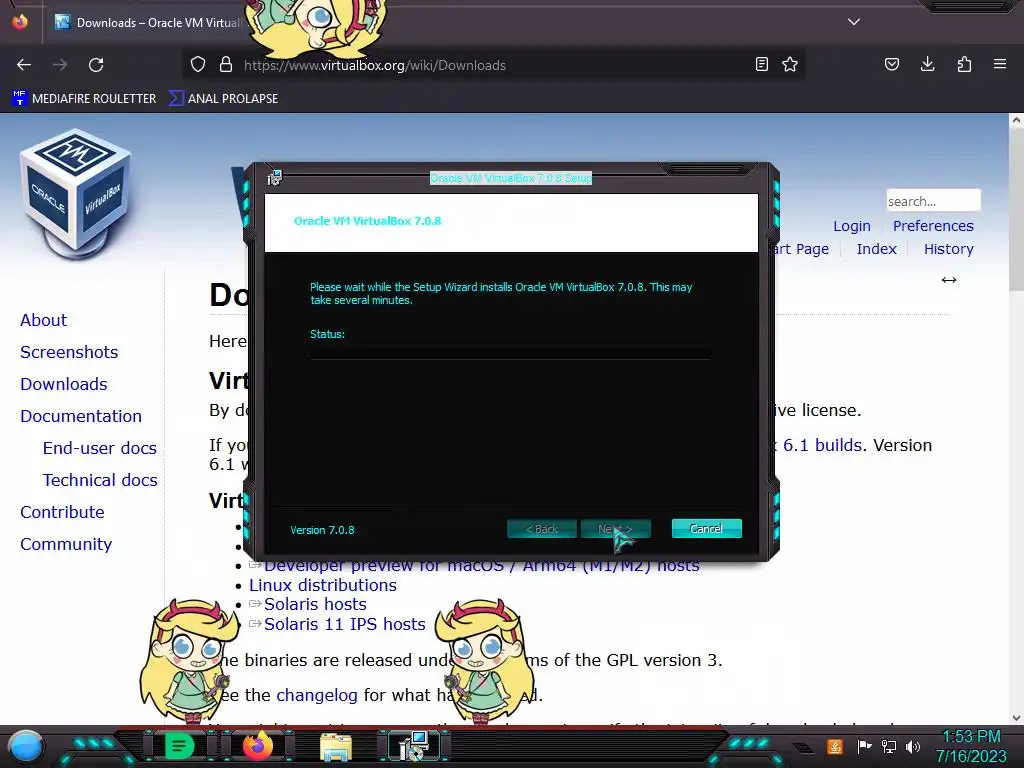View page History

948,249
